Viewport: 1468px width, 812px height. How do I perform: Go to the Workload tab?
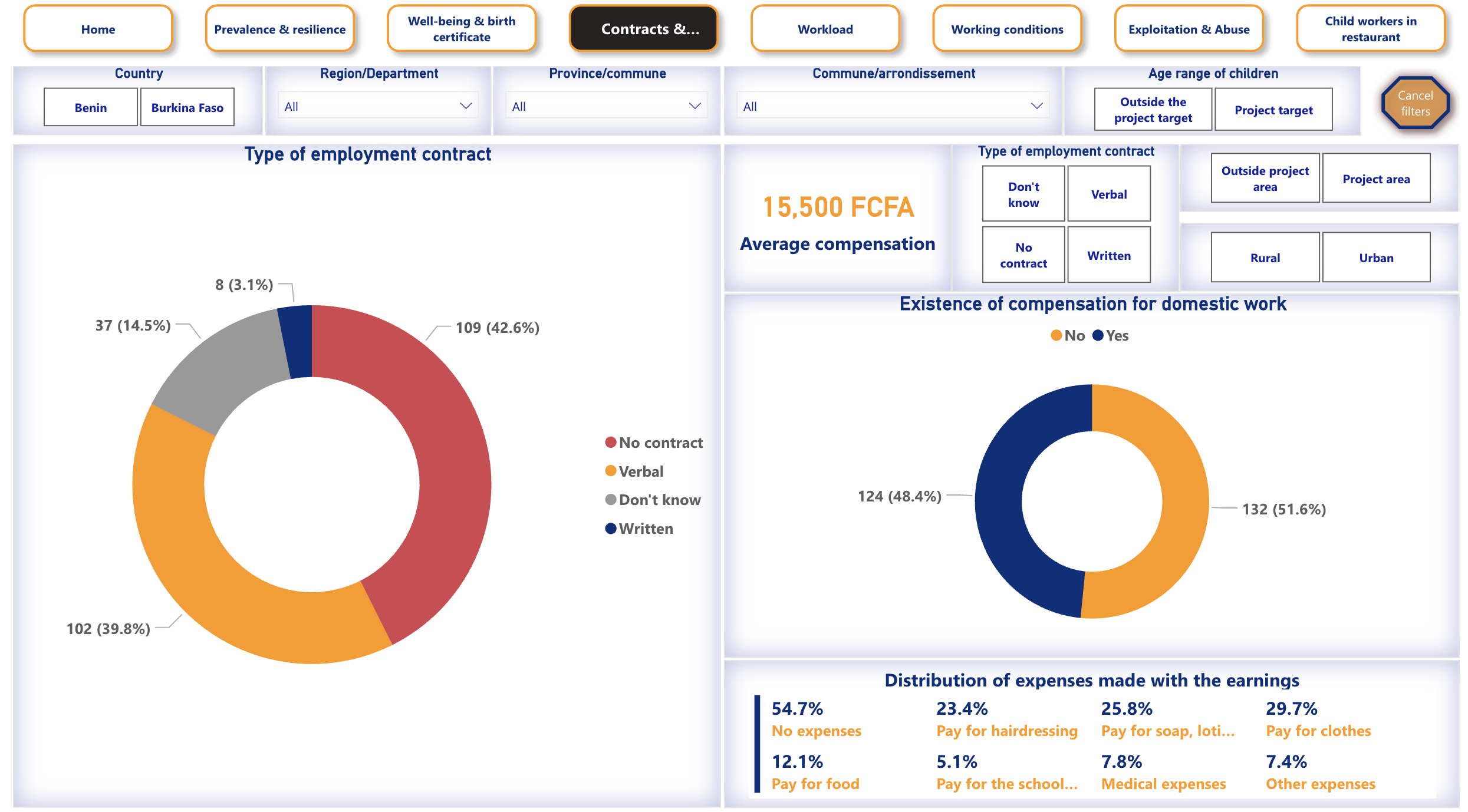pos(825,29)
